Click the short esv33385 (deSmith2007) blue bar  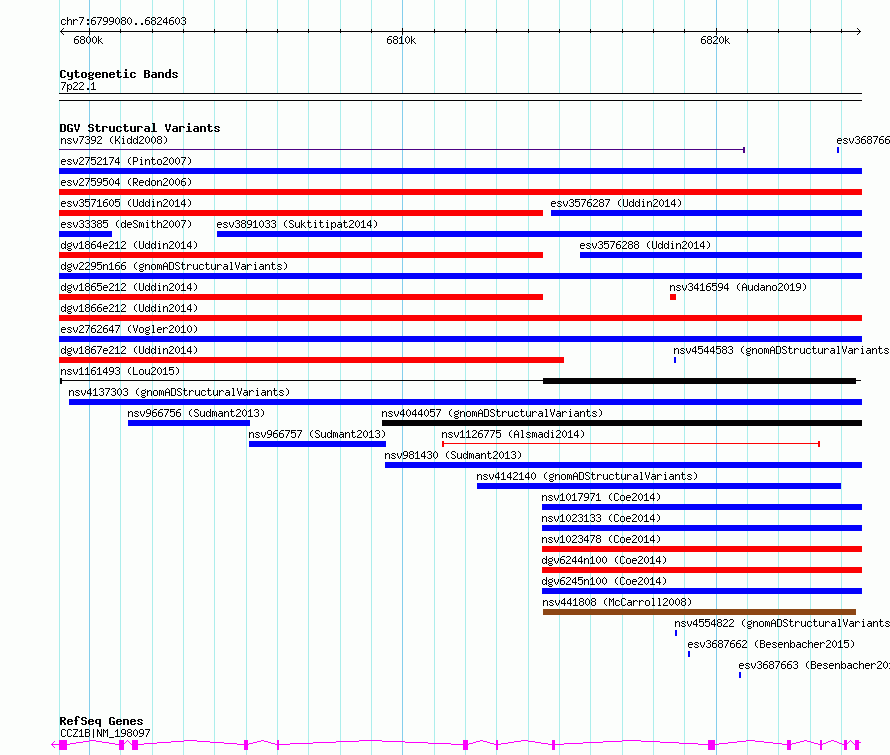coord(86,234)
